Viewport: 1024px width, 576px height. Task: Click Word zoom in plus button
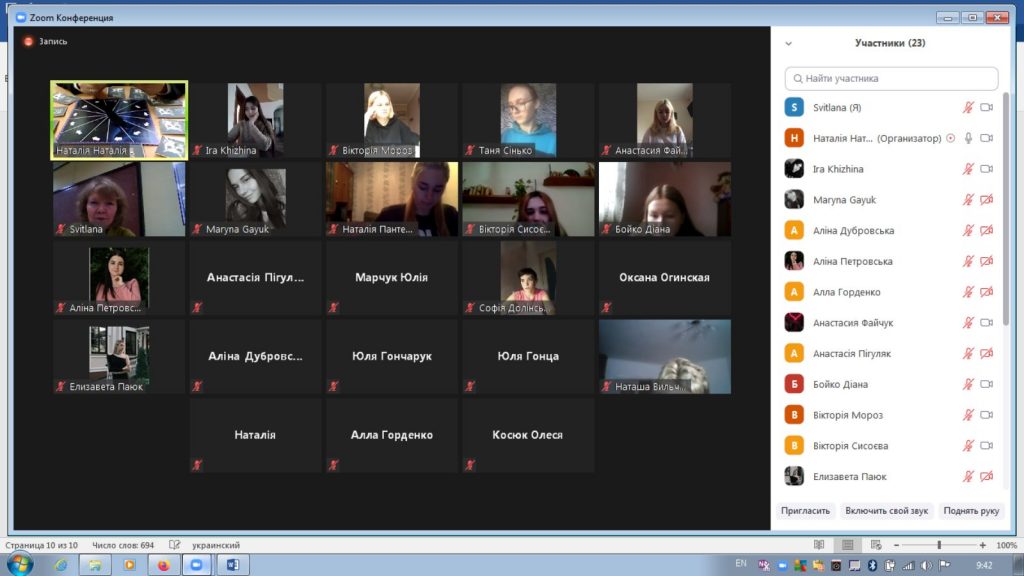982,545
